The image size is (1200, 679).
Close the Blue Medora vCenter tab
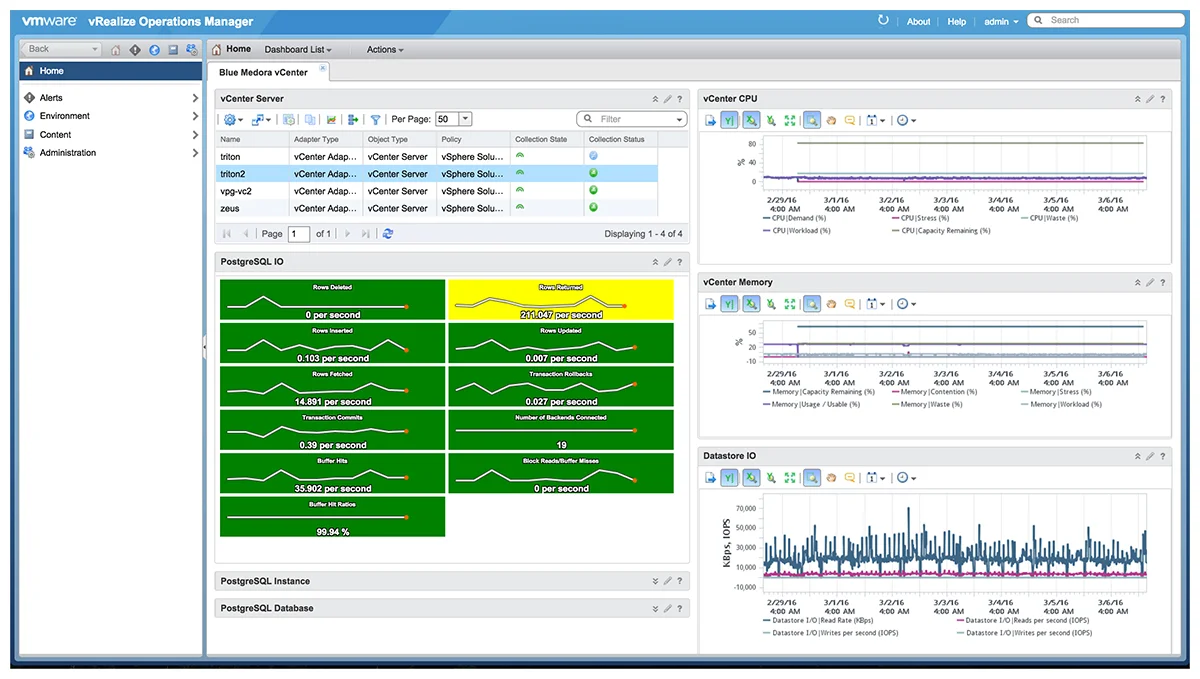point(322,68)
